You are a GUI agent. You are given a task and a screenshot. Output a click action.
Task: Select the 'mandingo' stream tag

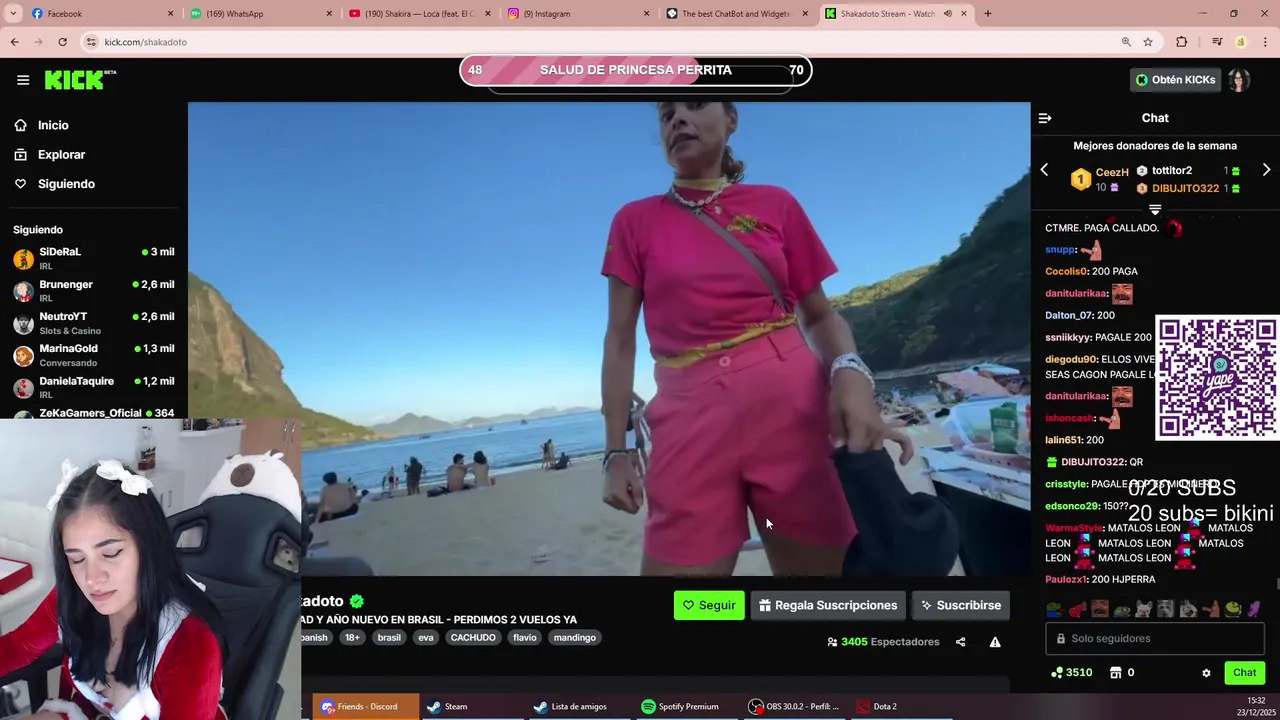pos(575,638)
